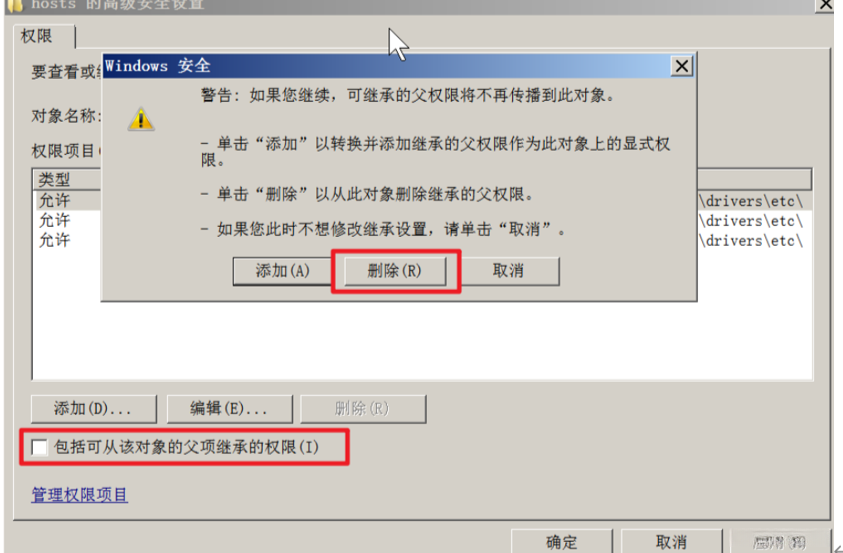
Task: Confirm with the 确定 button
Action: pyautogui.click(x=562, y=541)
